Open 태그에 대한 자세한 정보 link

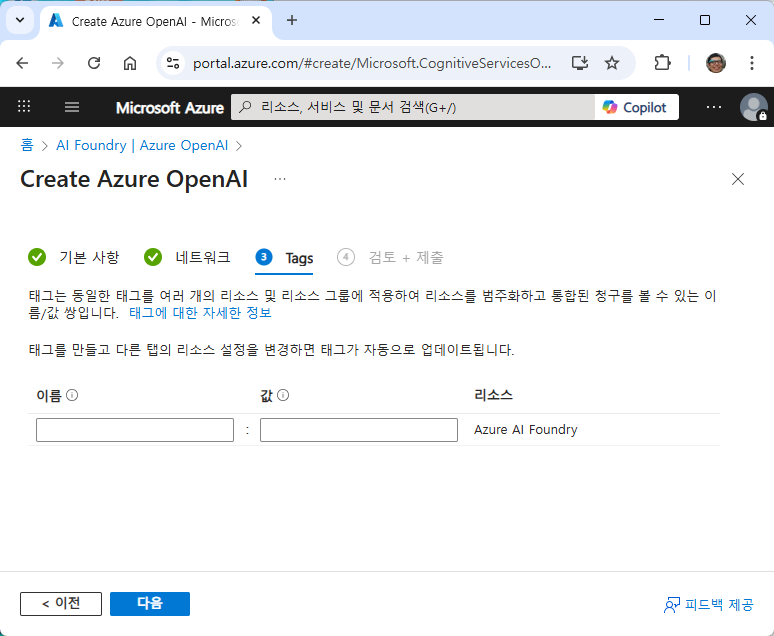(x=200, y=313)
